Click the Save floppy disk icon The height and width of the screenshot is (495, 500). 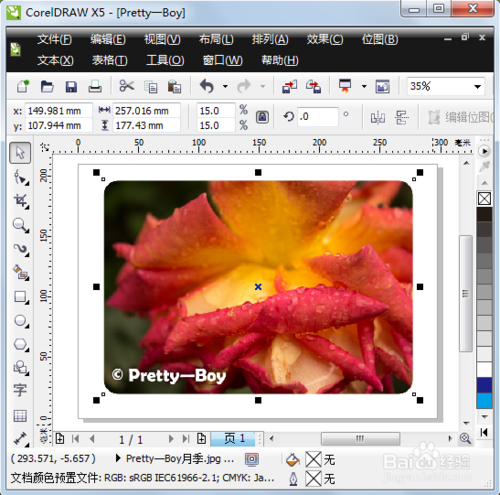click(71, 87)
